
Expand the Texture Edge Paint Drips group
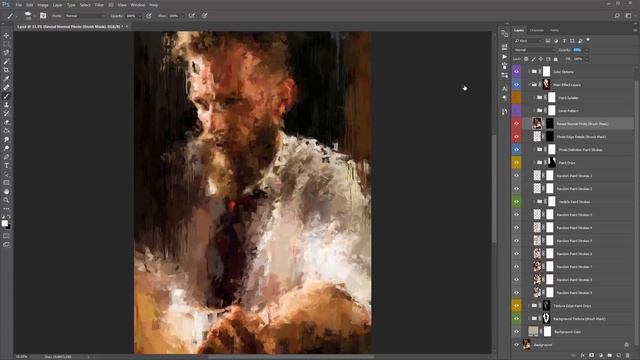[529, 305]
